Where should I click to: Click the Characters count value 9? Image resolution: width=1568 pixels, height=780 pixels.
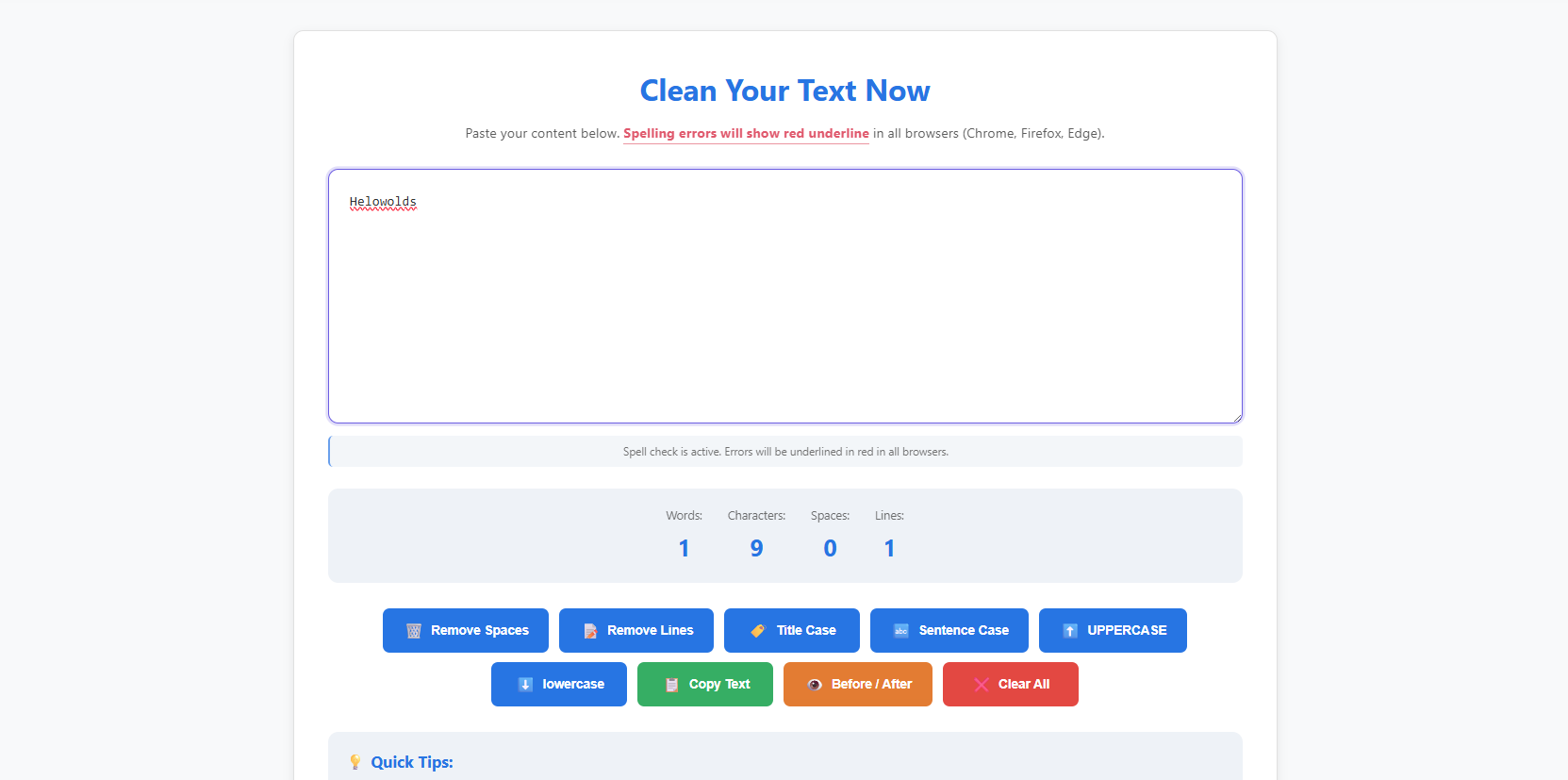coord(756,548)
